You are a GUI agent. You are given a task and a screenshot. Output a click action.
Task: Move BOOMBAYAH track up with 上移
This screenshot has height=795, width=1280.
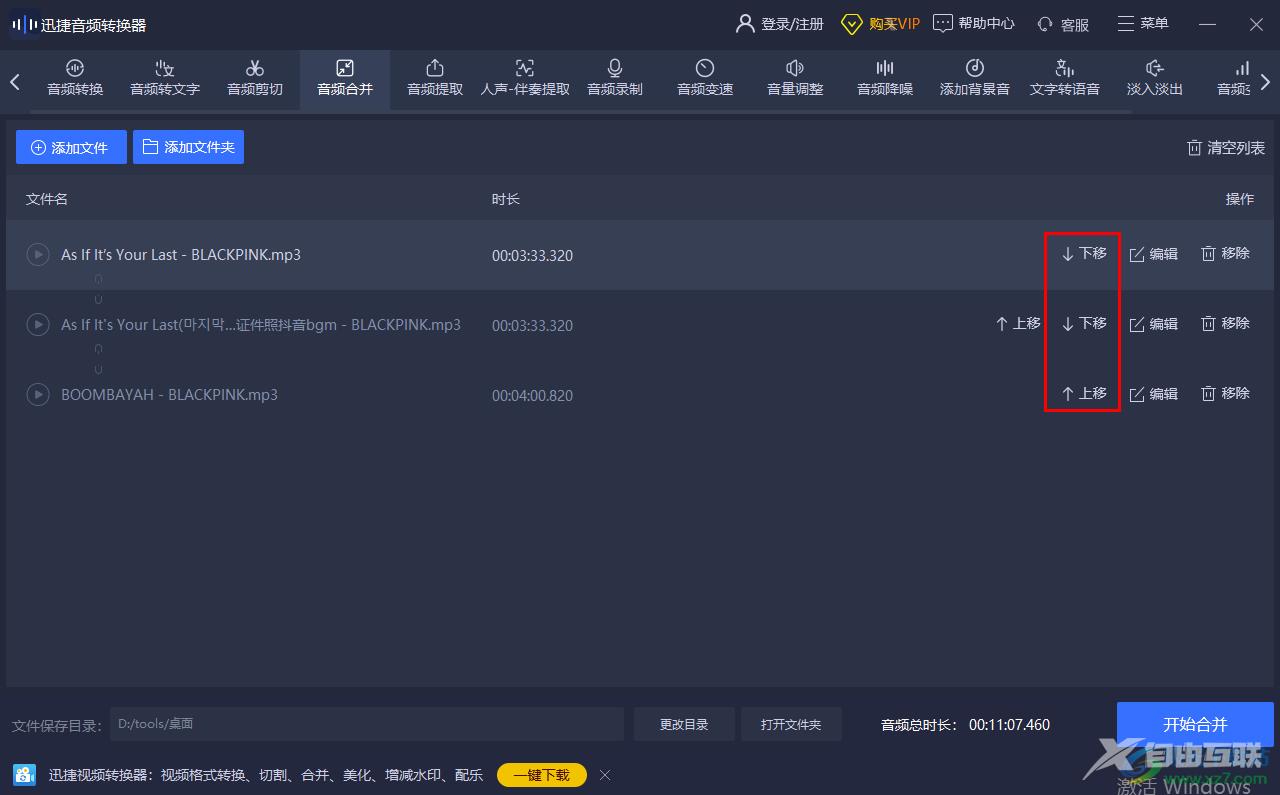1084,394
